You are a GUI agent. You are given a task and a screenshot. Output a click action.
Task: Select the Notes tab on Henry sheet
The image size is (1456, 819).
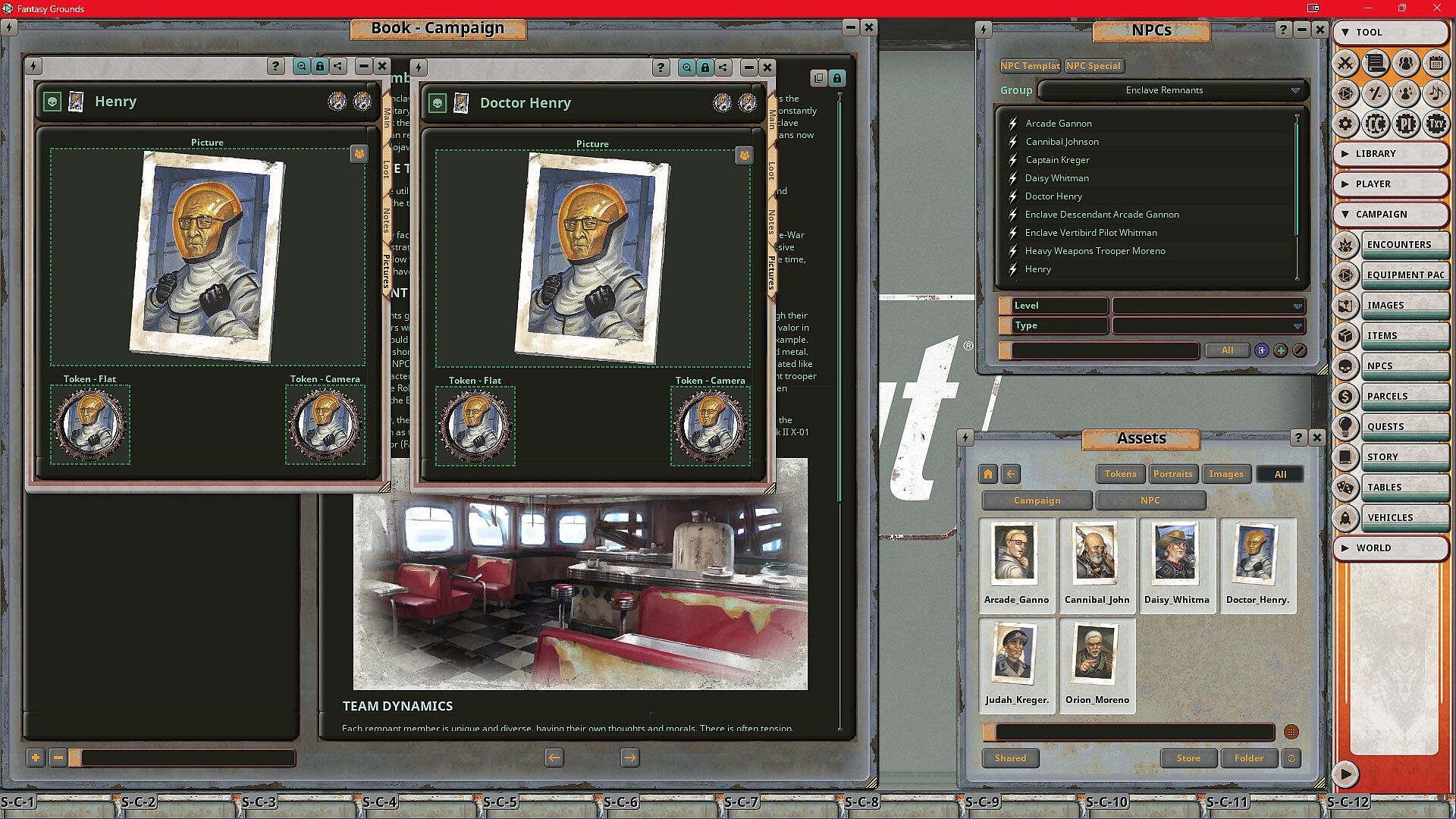pos(386,221)
